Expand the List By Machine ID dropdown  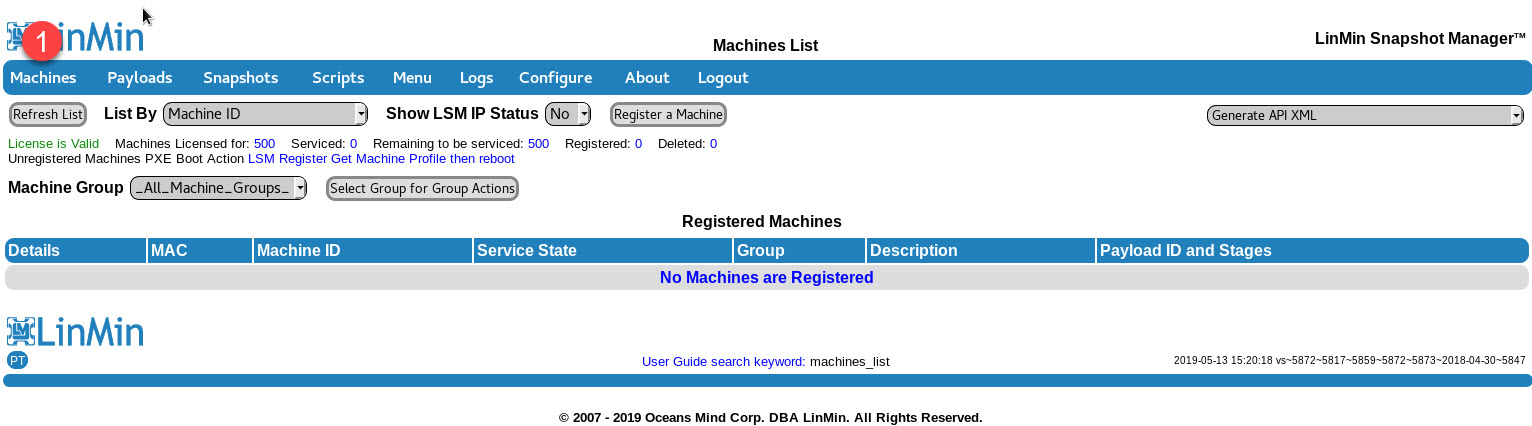[x=265, y=114]
